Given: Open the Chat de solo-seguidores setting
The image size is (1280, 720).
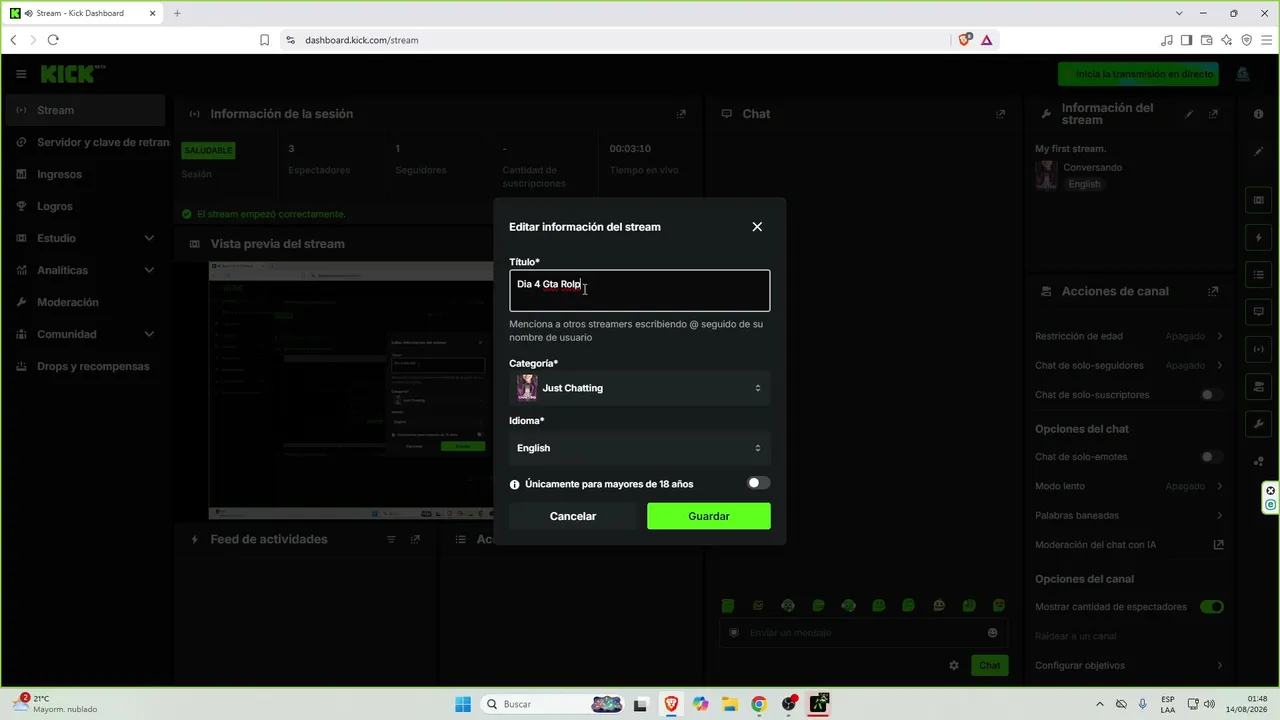Looking at the screenshot, I should [1129, 365].
